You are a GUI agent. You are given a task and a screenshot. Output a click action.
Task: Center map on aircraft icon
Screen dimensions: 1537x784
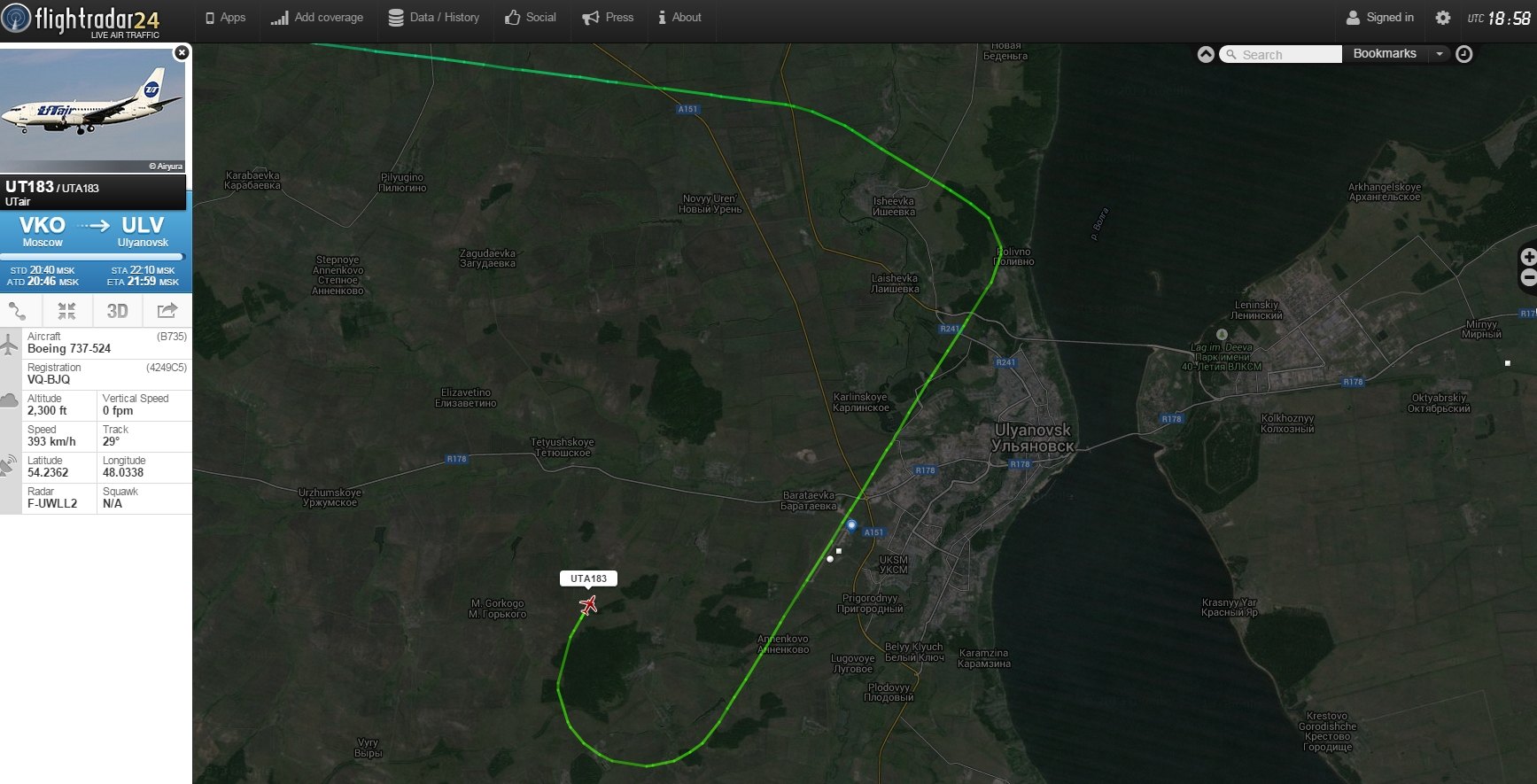[67, 311]
